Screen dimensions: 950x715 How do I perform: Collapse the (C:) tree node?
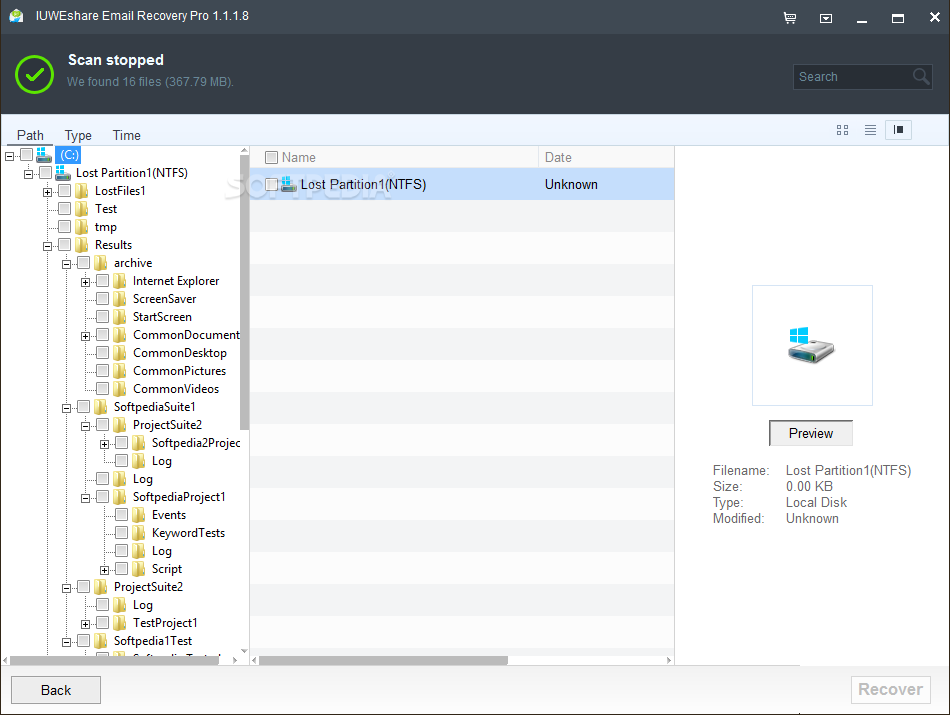click(9, 156)
